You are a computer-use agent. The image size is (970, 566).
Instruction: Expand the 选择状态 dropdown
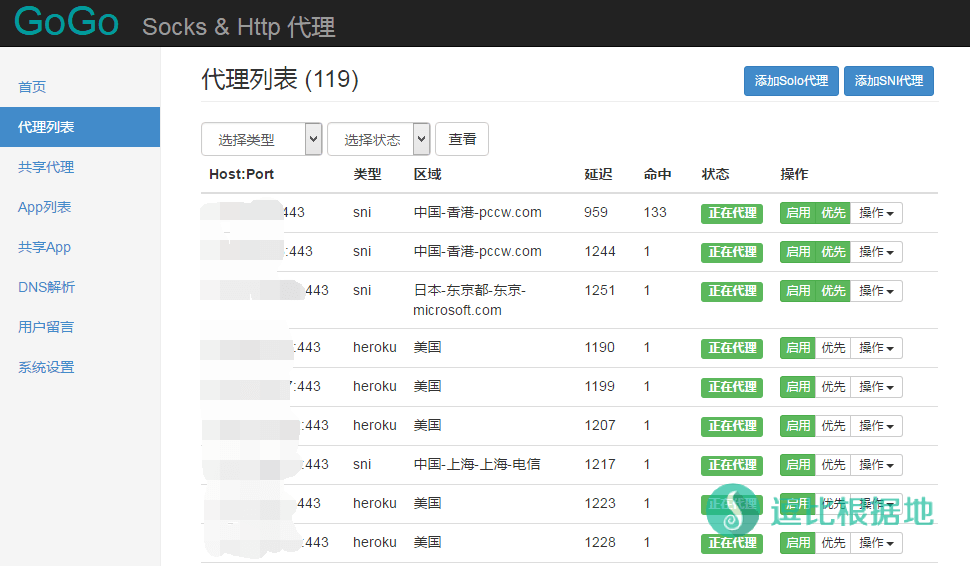pyautogui.click(x=378, y=140)
